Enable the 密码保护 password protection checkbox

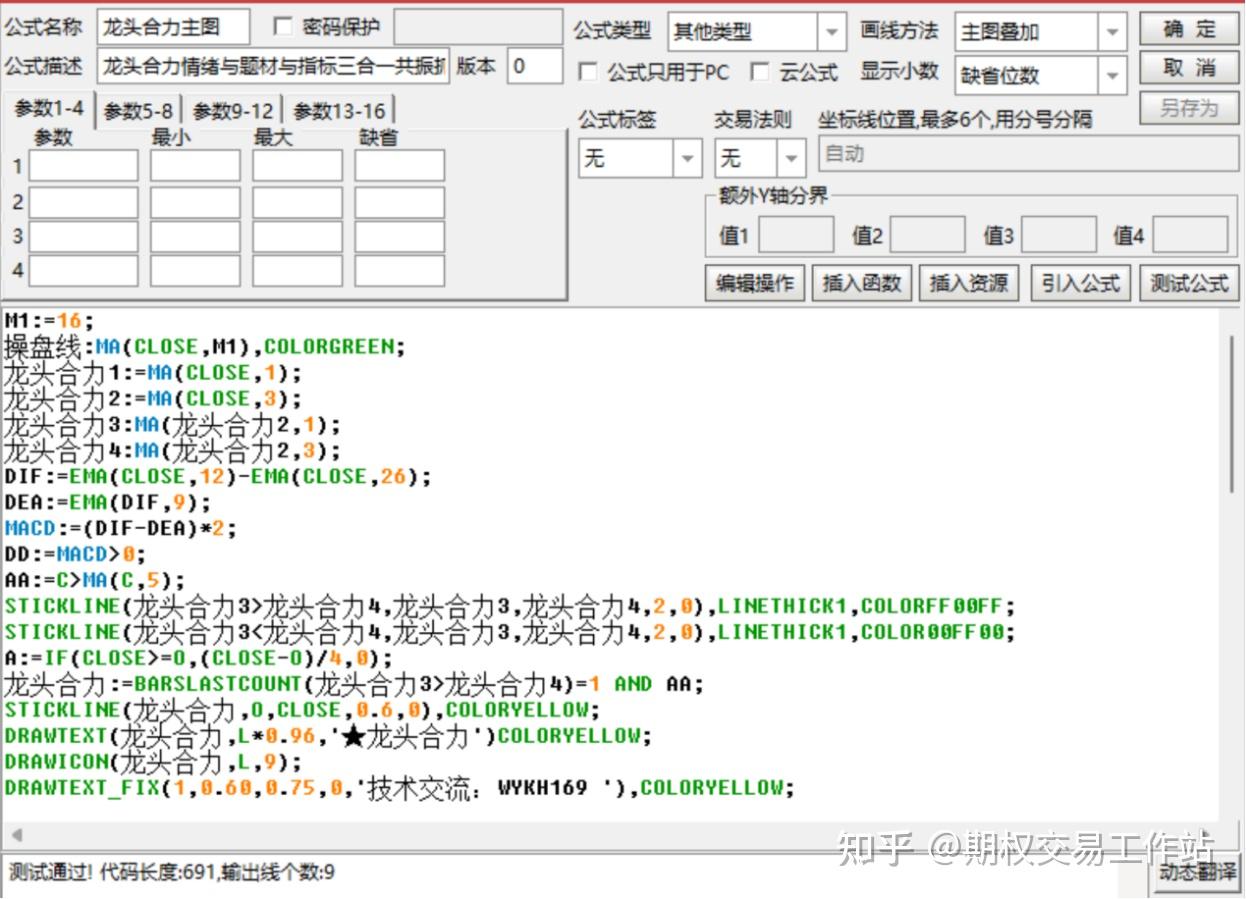(283, 27)
